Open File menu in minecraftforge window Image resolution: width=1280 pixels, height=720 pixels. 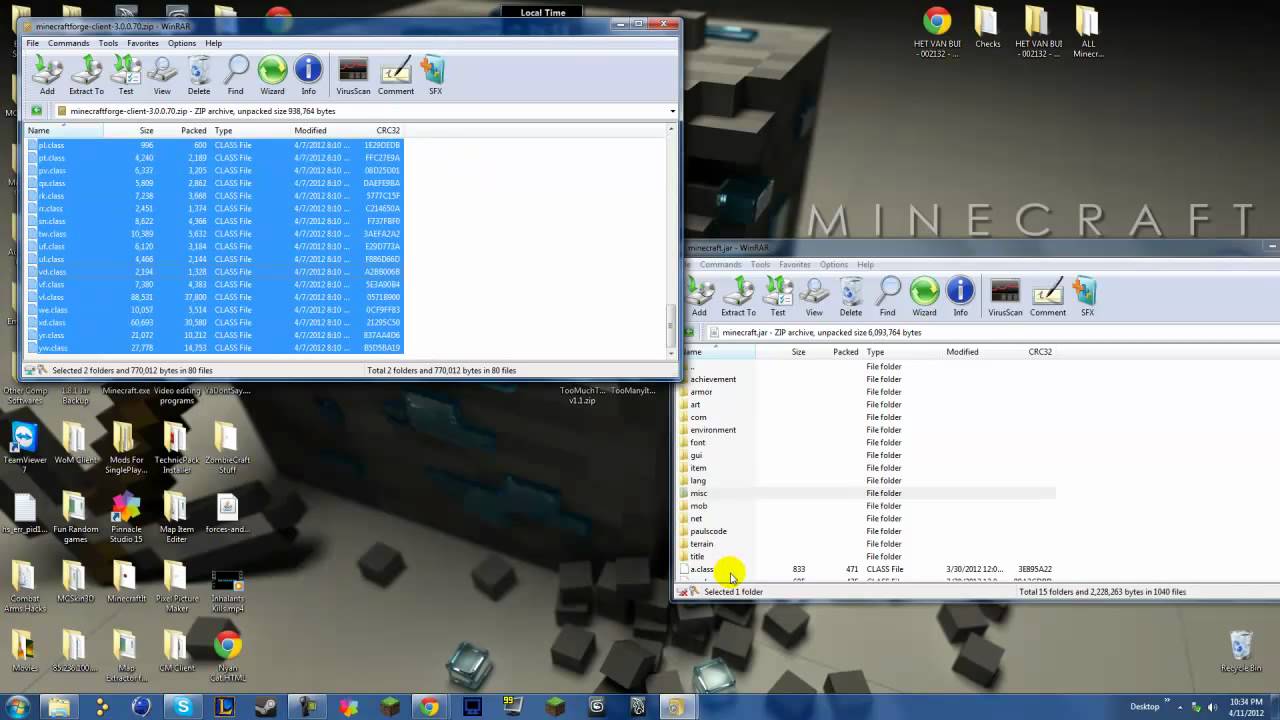33,43
